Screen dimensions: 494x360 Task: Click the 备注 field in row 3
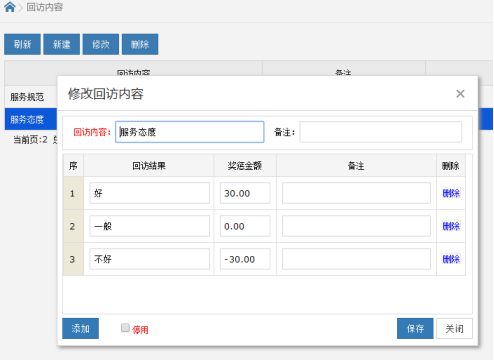click(356, 259)
